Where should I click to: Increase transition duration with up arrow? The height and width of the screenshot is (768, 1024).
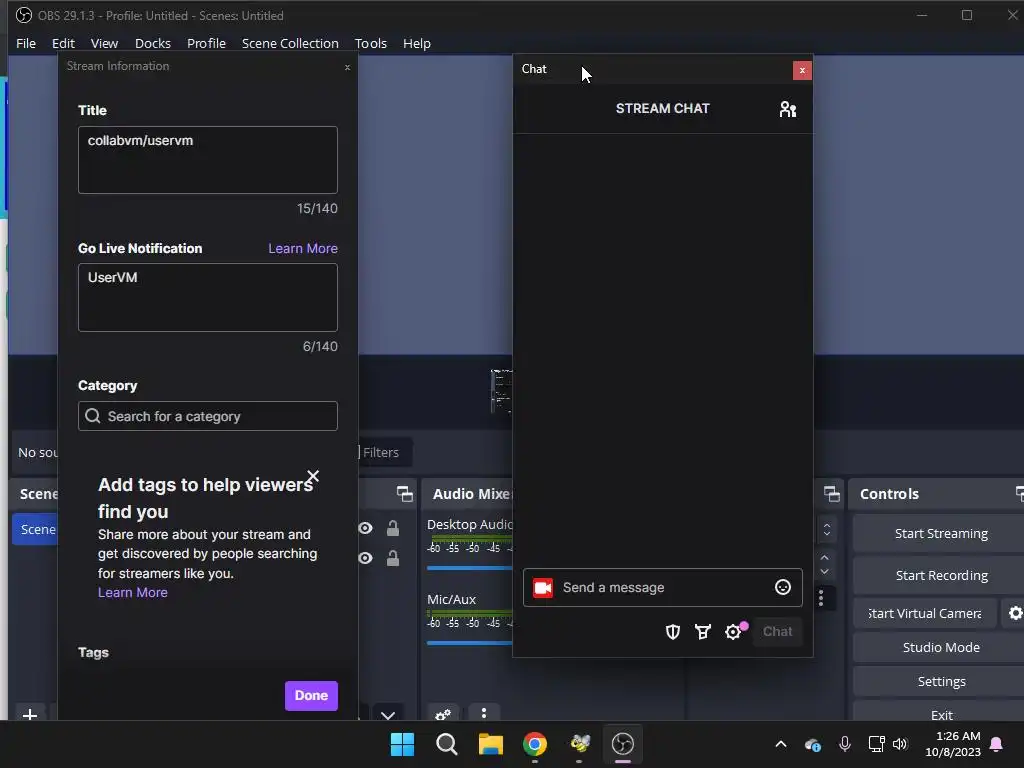[x=824, y=557]
